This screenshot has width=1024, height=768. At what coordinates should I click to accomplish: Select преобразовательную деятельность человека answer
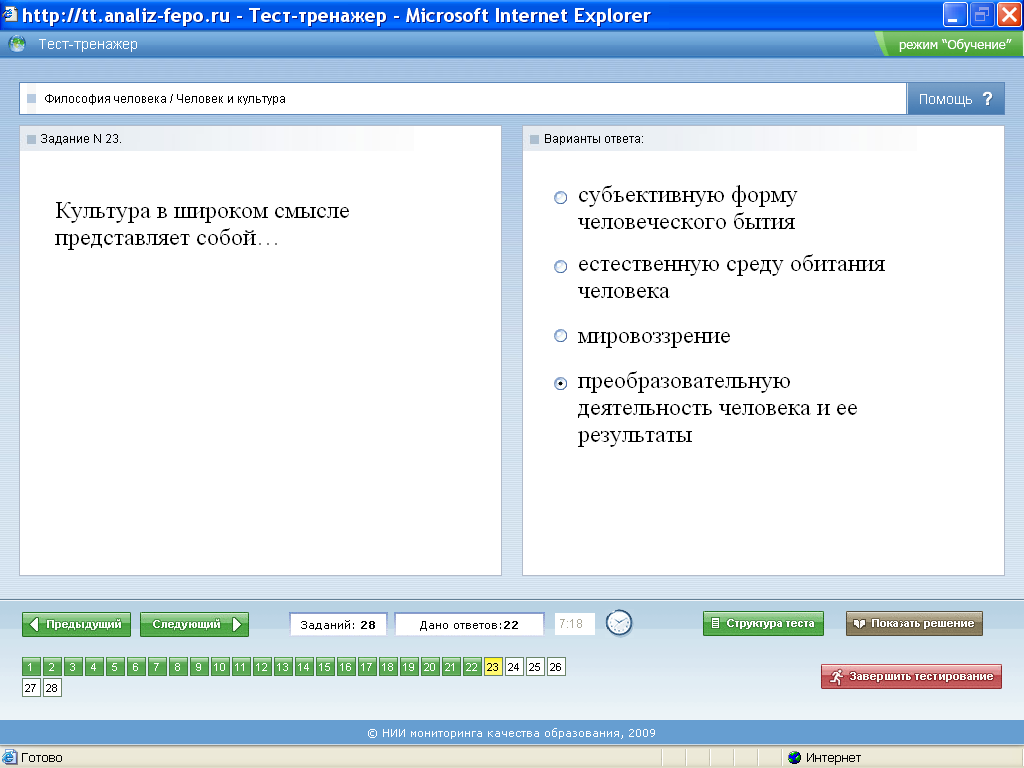point(560,383)
